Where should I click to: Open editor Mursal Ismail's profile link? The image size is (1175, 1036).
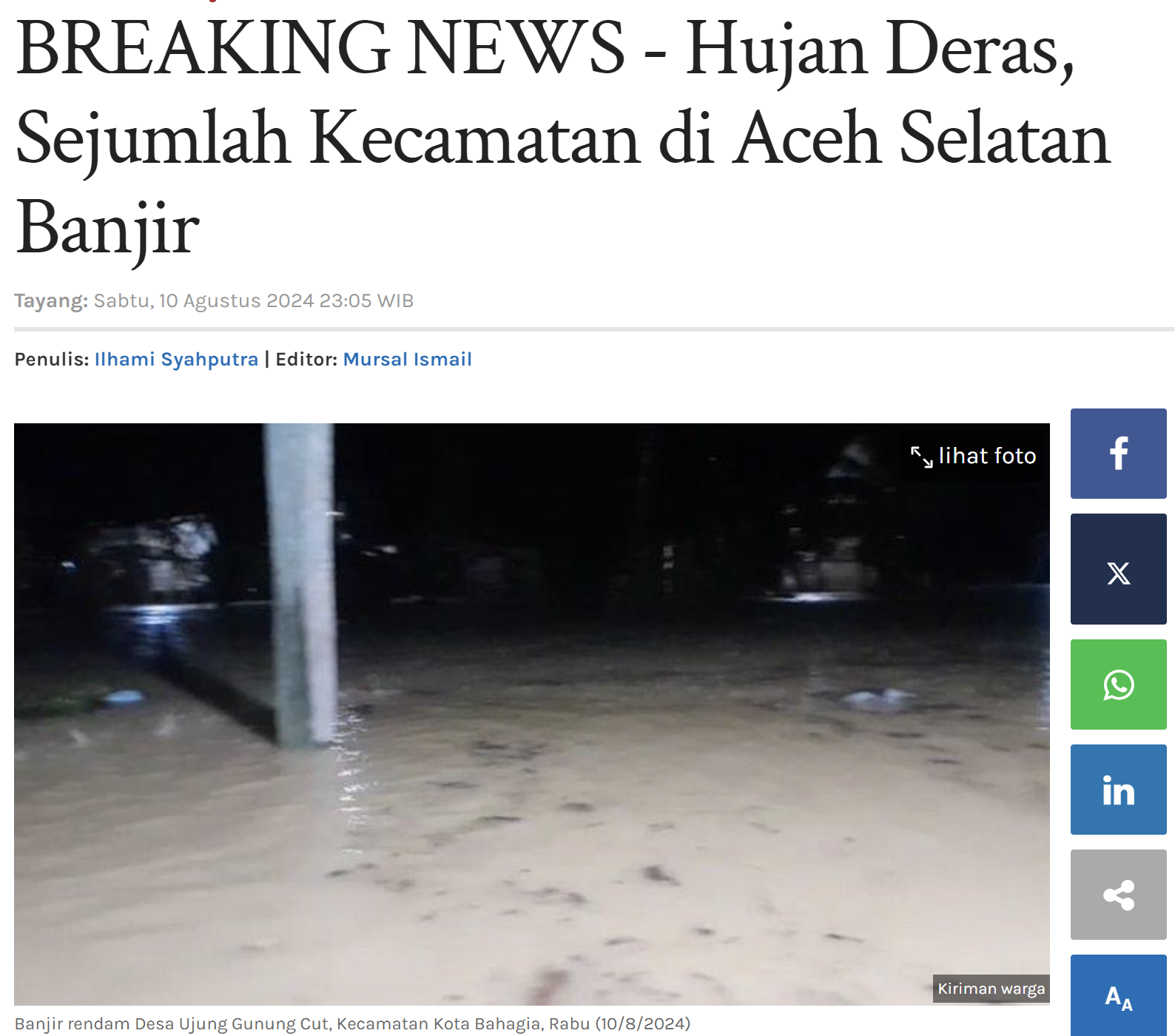407,359
